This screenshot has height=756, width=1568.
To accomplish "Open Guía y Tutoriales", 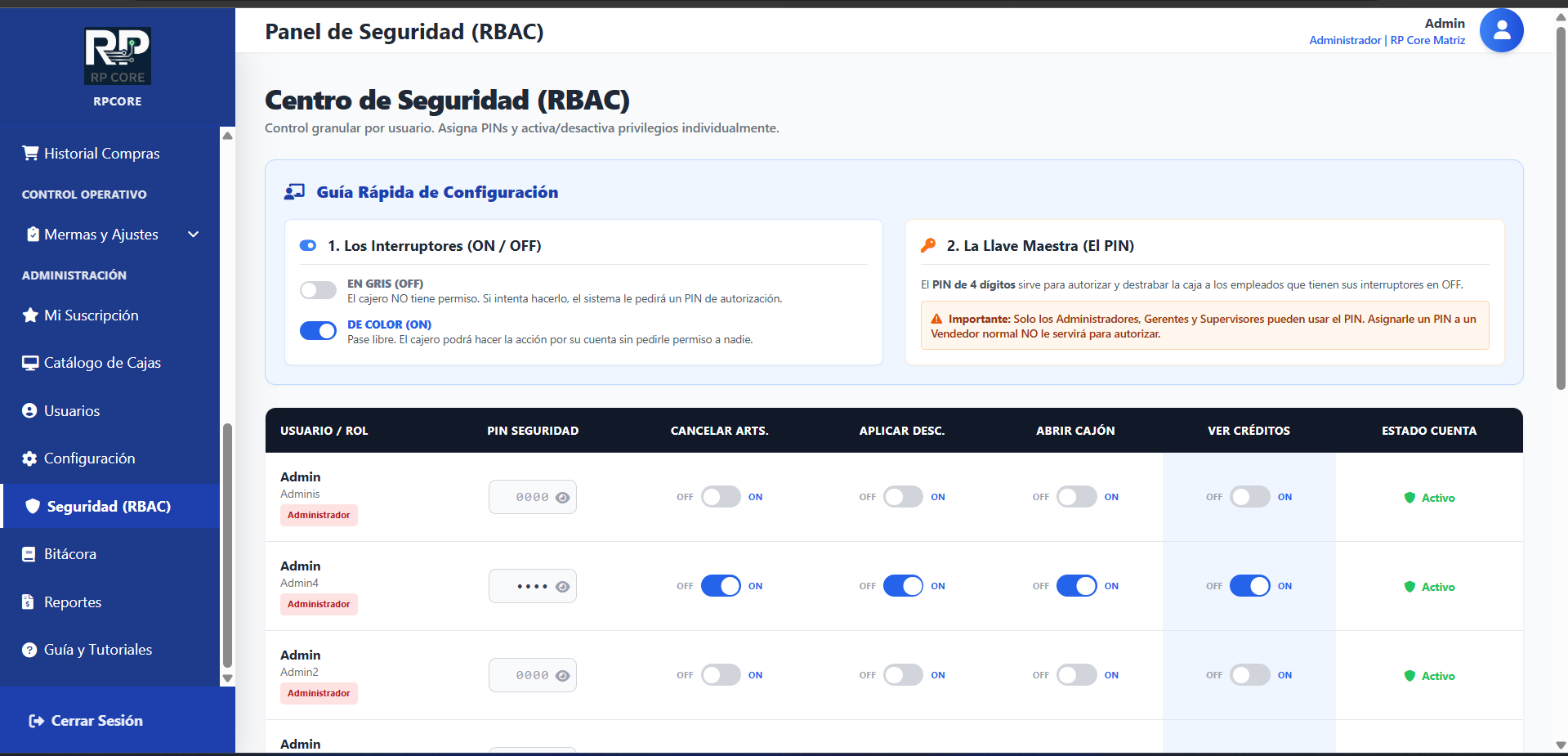I will (x=110, y=650).
